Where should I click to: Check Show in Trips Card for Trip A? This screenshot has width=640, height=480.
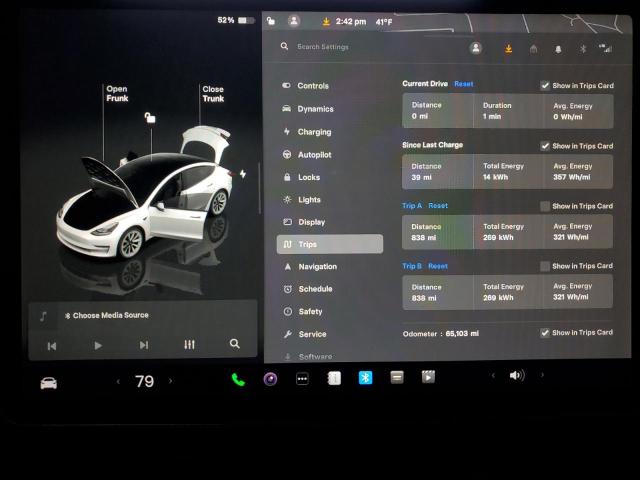click(544, 206)
